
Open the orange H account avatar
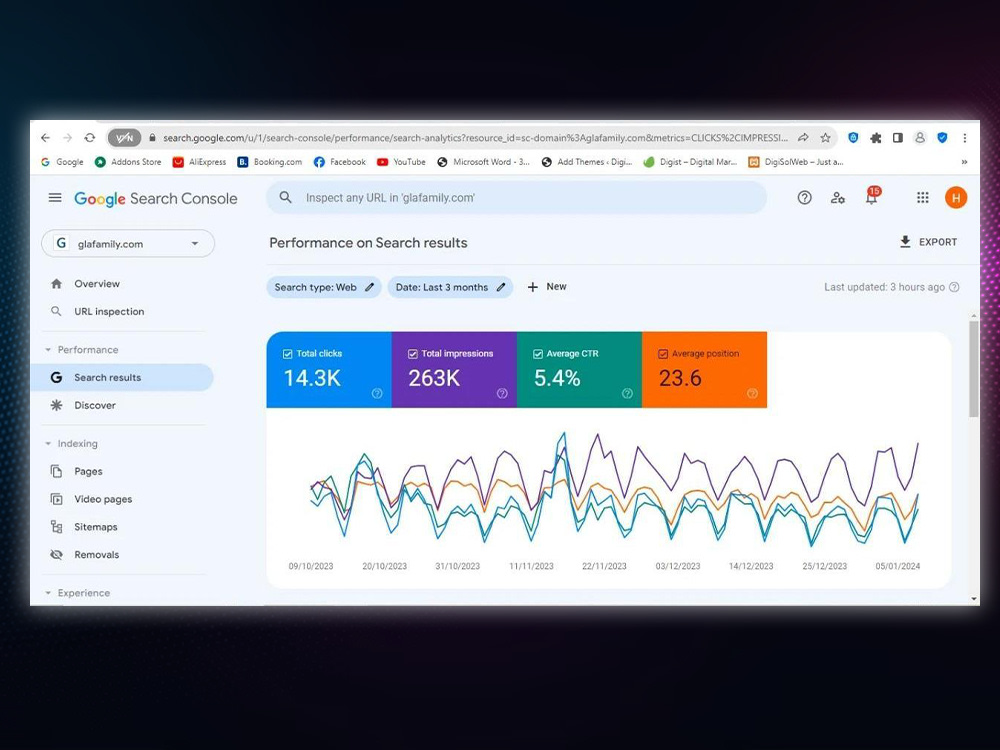pyautogui.click(x=955, y=198)
